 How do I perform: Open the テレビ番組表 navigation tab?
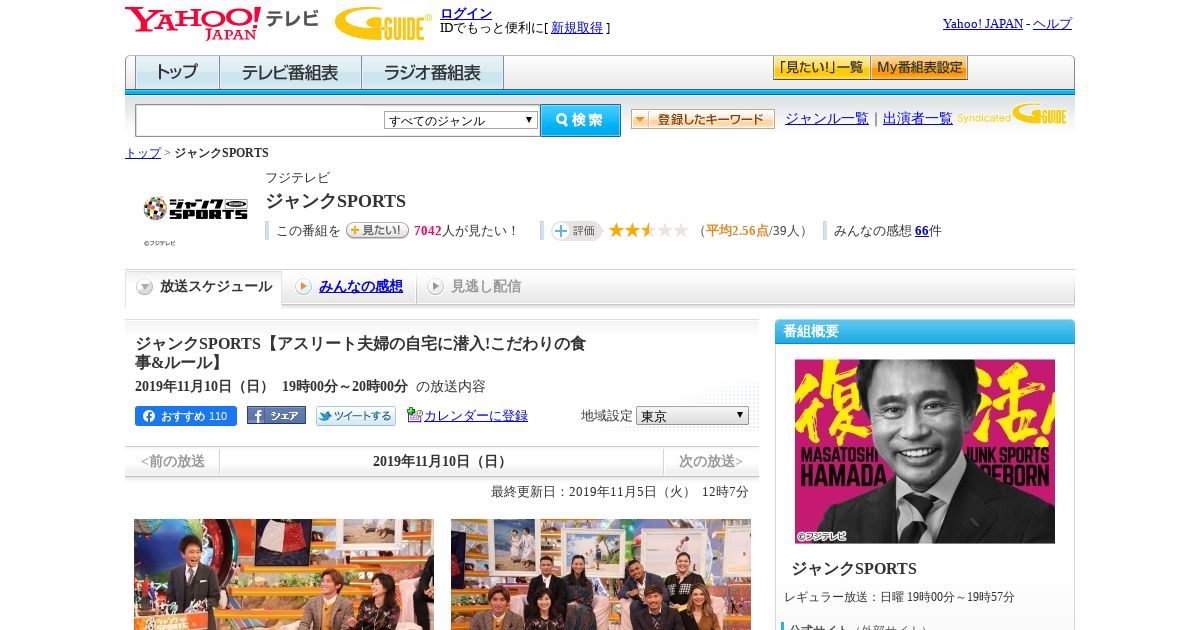(x=290, y=73)
